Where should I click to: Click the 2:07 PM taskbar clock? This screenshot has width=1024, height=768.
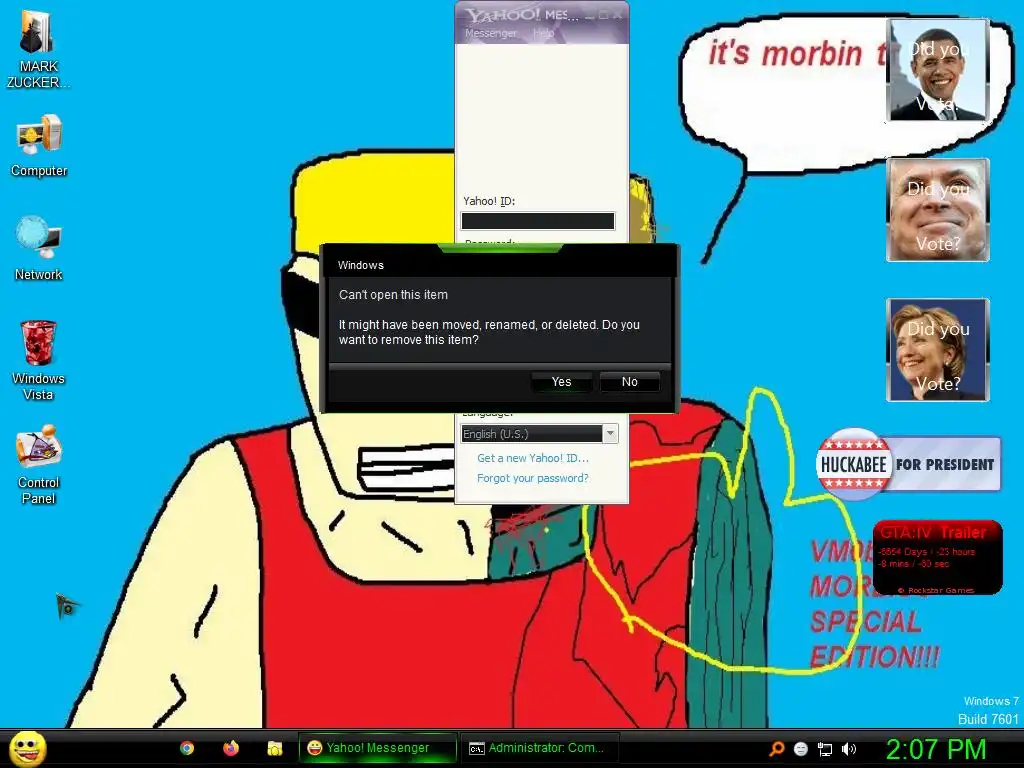click(x=936, y=749)
